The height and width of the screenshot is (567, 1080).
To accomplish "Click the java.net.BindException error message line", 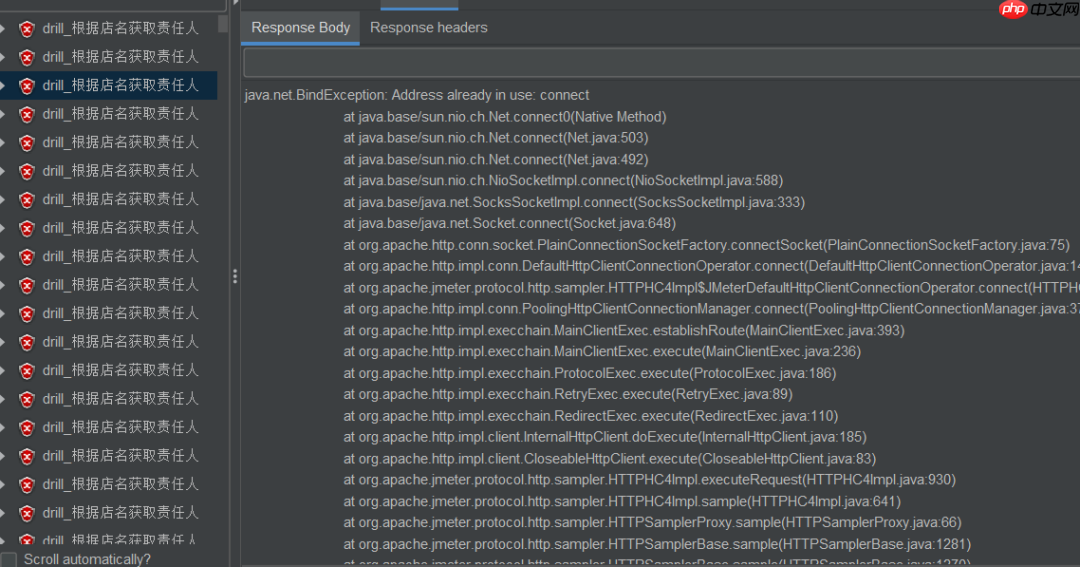I will pyautogui.click(x=417, y=95).
